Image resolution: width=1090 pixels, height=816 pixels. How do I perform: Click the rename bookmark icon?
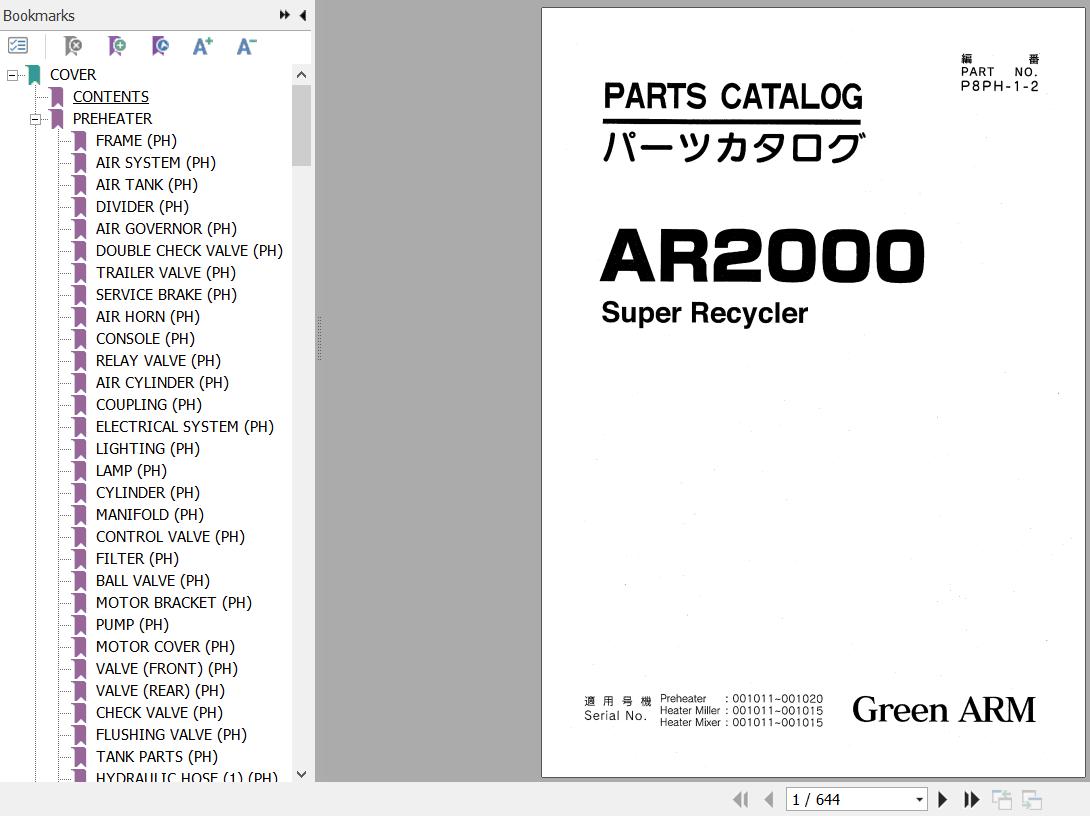(x=160, y=46)
